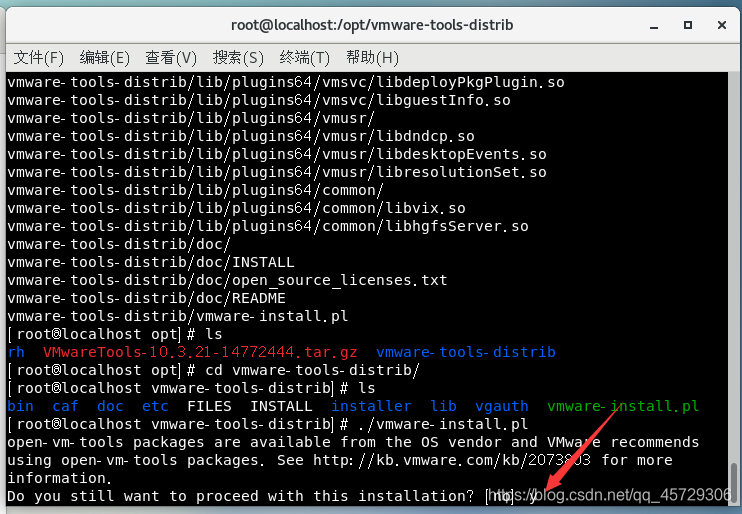Click the terminal vertical scrollbar thumb

click(x=734, y=483)
